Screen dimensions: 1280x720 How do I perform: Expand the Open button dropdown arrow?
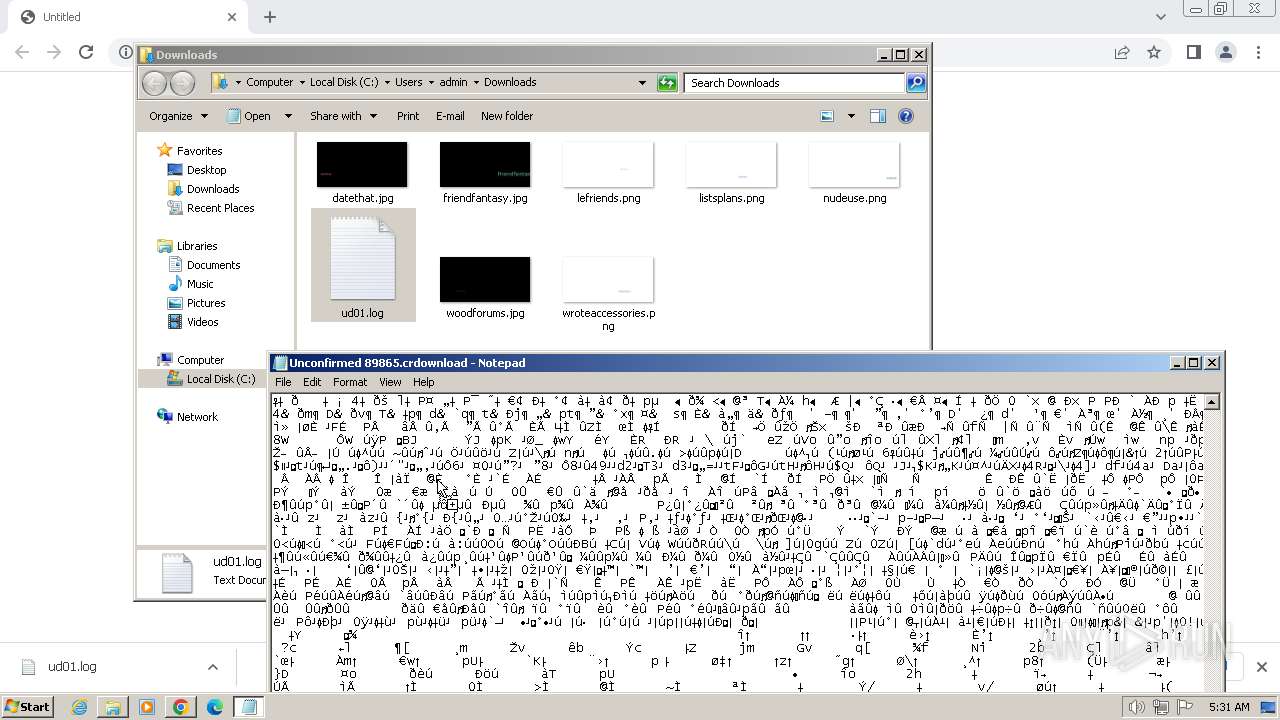pos(288,116)
